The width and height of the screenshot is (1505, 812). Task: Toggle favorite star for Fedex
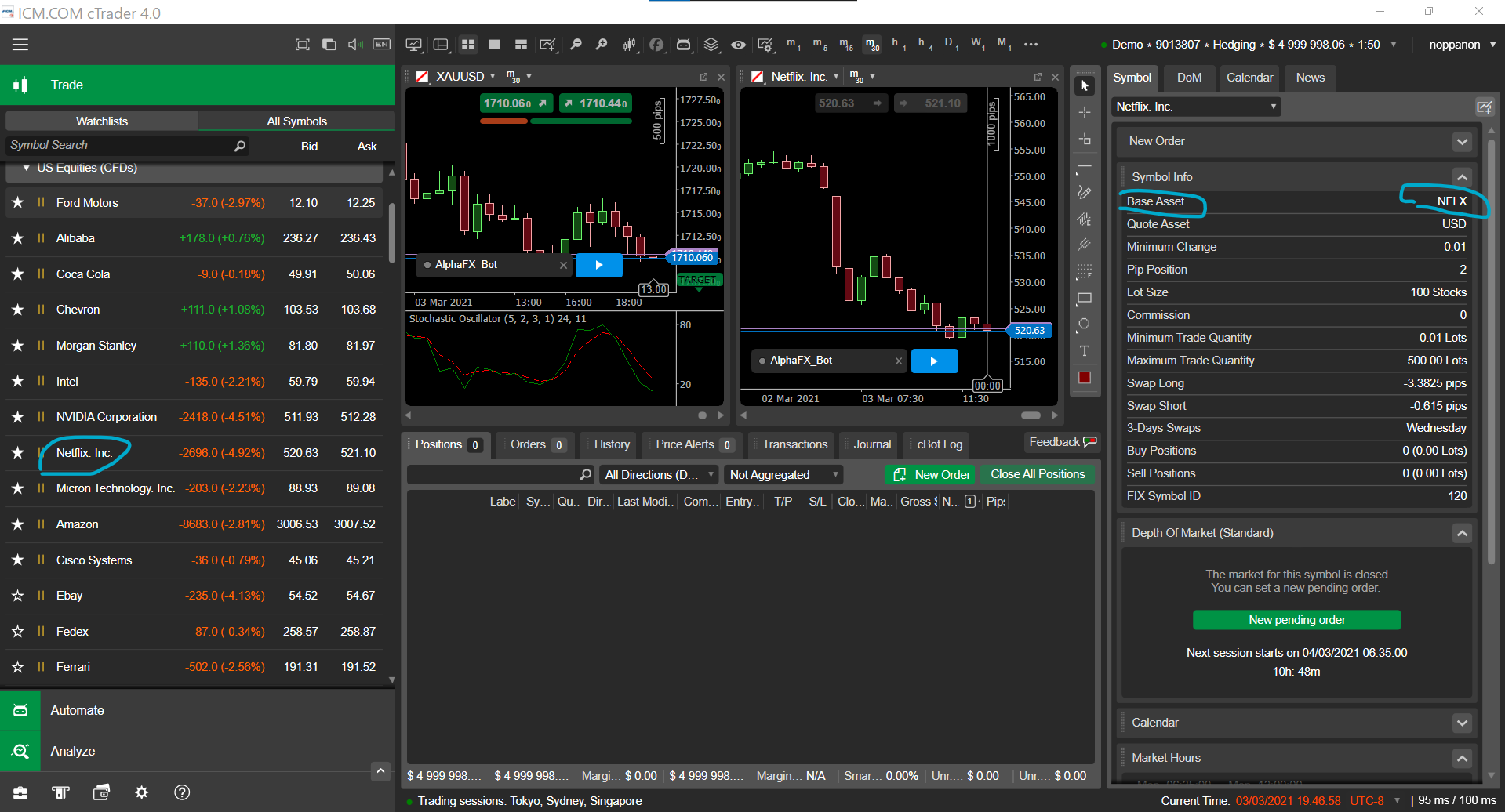[x=17, y=632]
